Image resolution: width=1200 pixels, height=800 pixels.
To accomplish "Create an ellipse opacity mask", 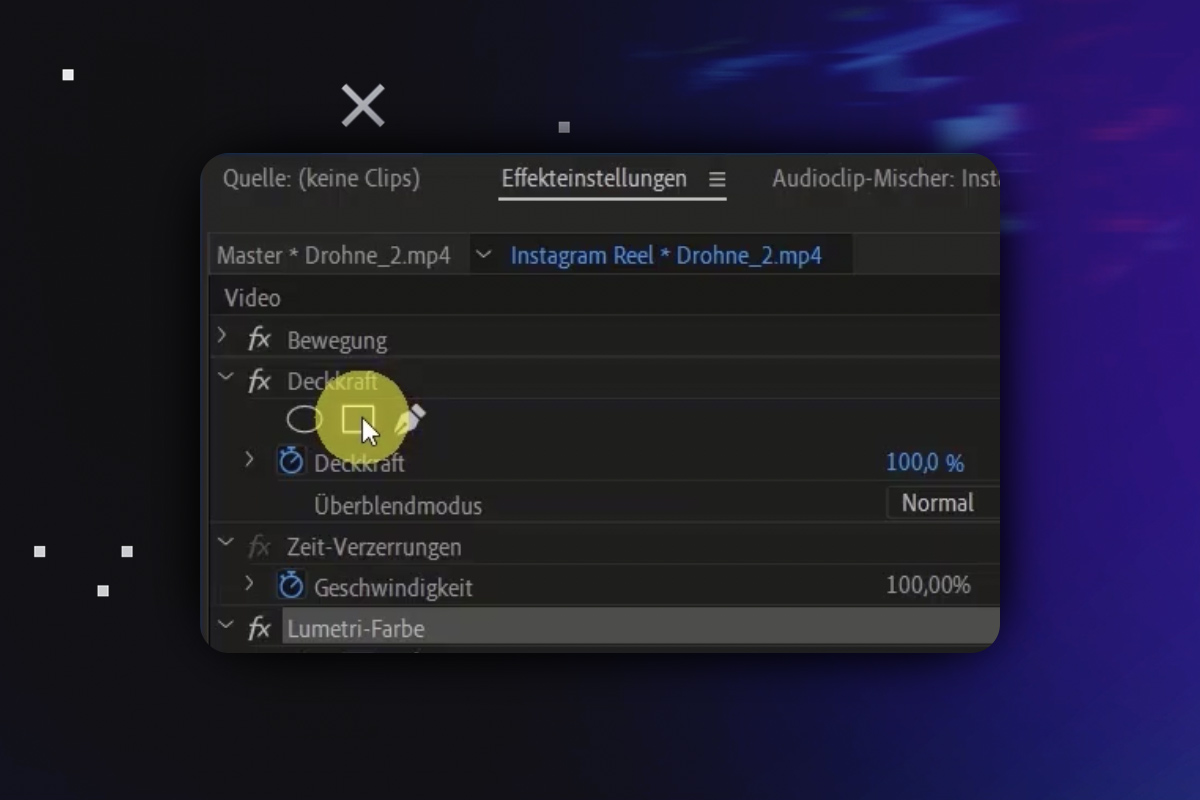I will (x=304, y=419).
